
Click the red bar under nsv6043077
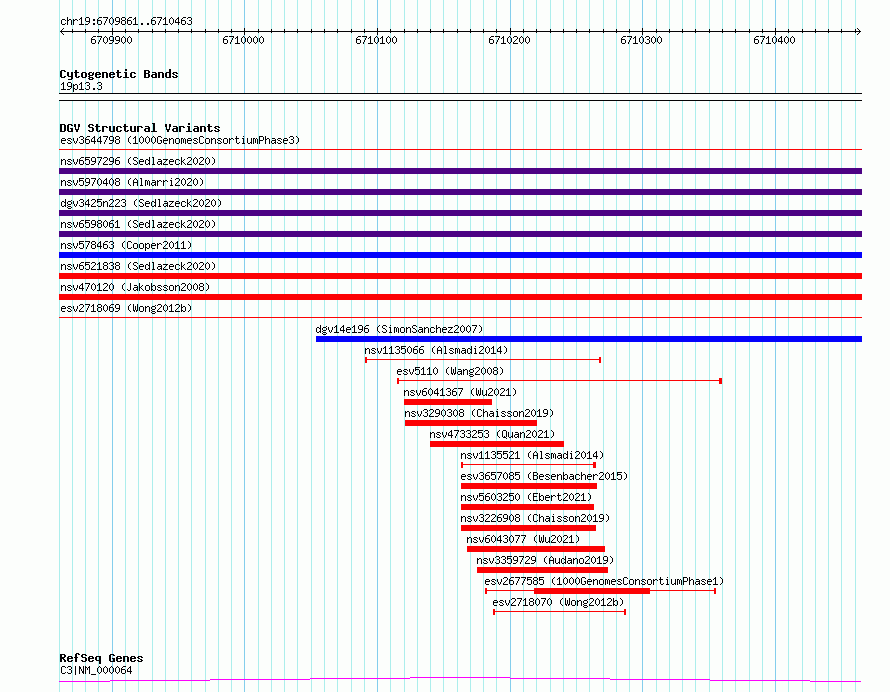coord(536,549)
